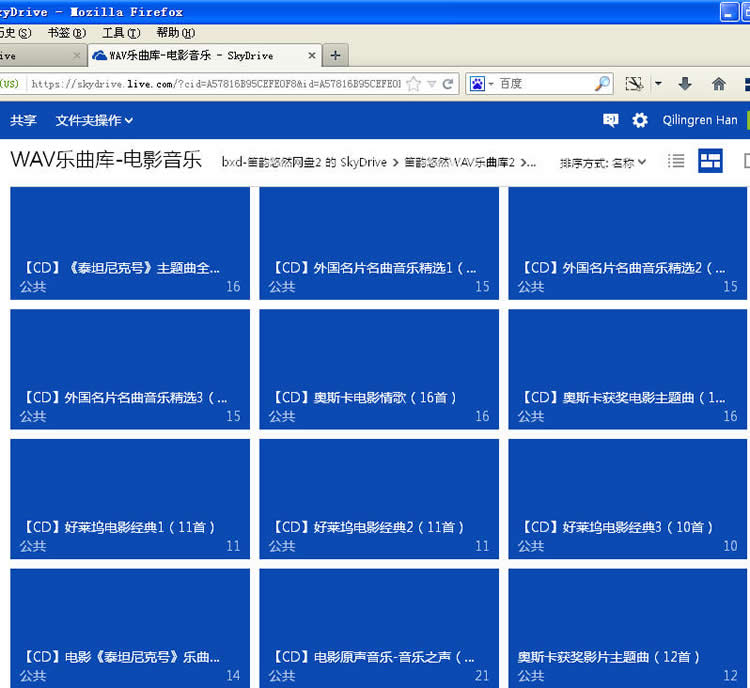This screenshot has height=688, width=750.
Task: Open the 帮助 help menu
Action: [176, 33]
